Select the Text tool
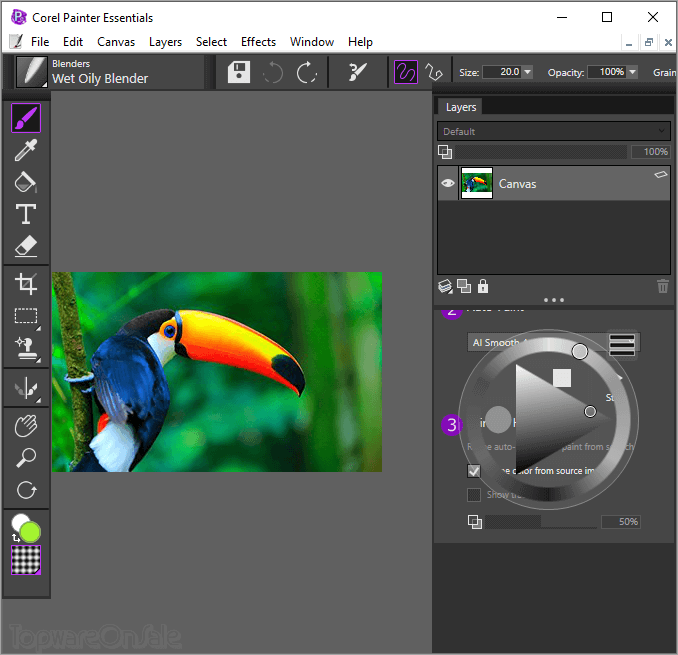Screen dimensions: 678x655 pyautogui.click(x=26, y=214)
